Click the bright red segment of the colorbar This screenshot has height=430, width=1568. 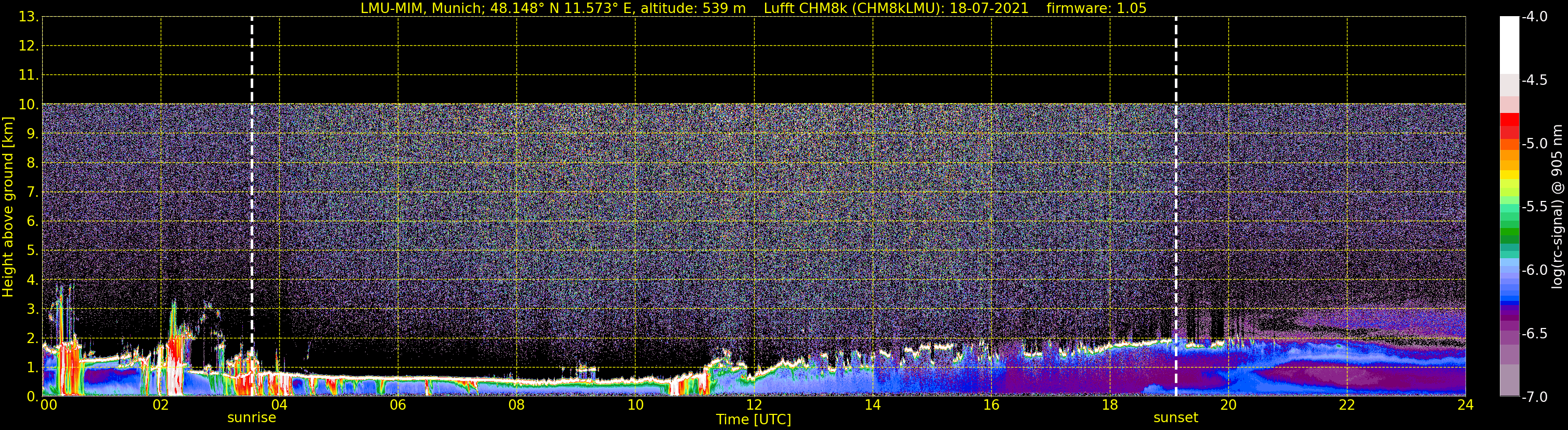pos(1509,119)
